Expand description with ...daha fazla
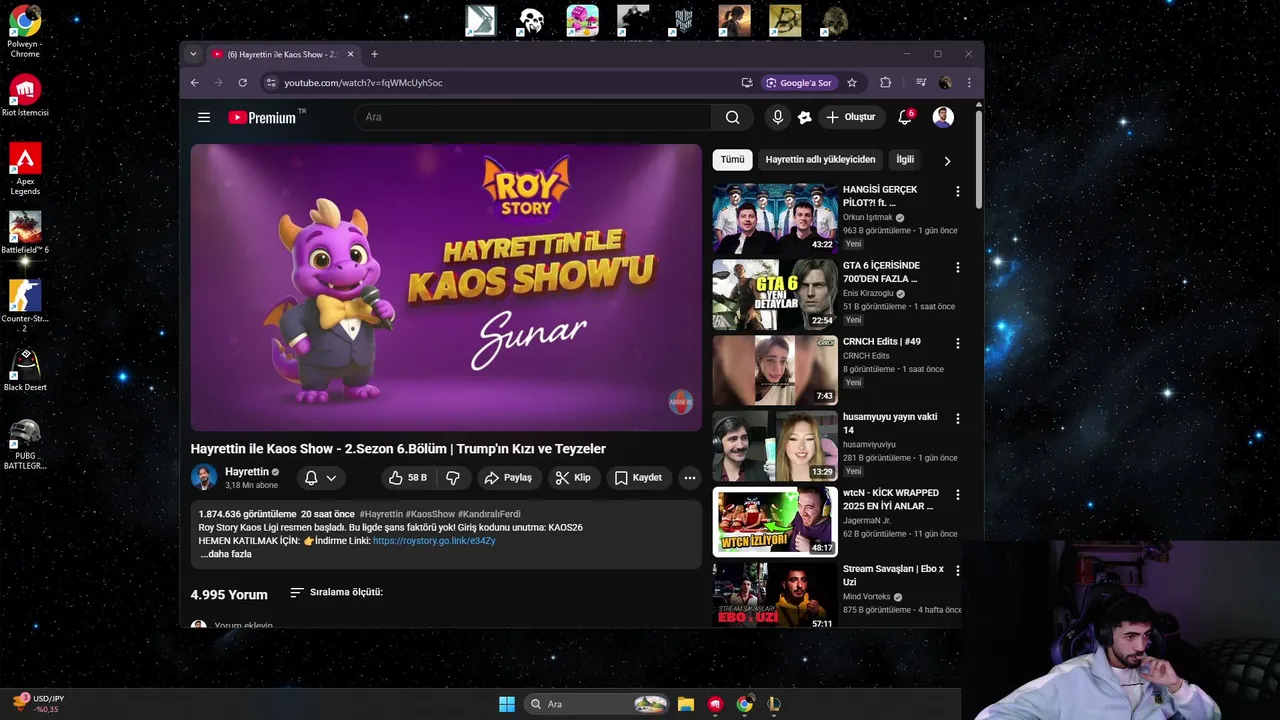This screenshot has width=1280, height=720. click(x=226, y=554)
